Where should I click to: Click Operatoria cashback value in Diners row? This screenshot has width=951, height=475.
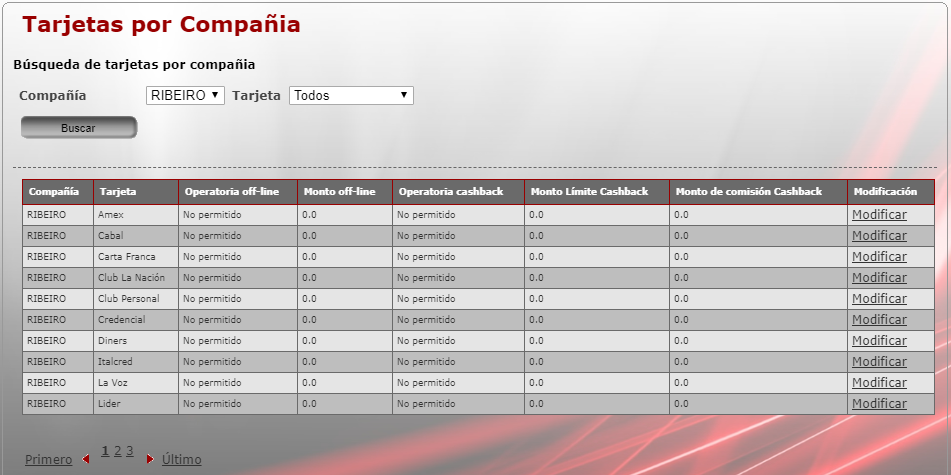tap(459, 341)
